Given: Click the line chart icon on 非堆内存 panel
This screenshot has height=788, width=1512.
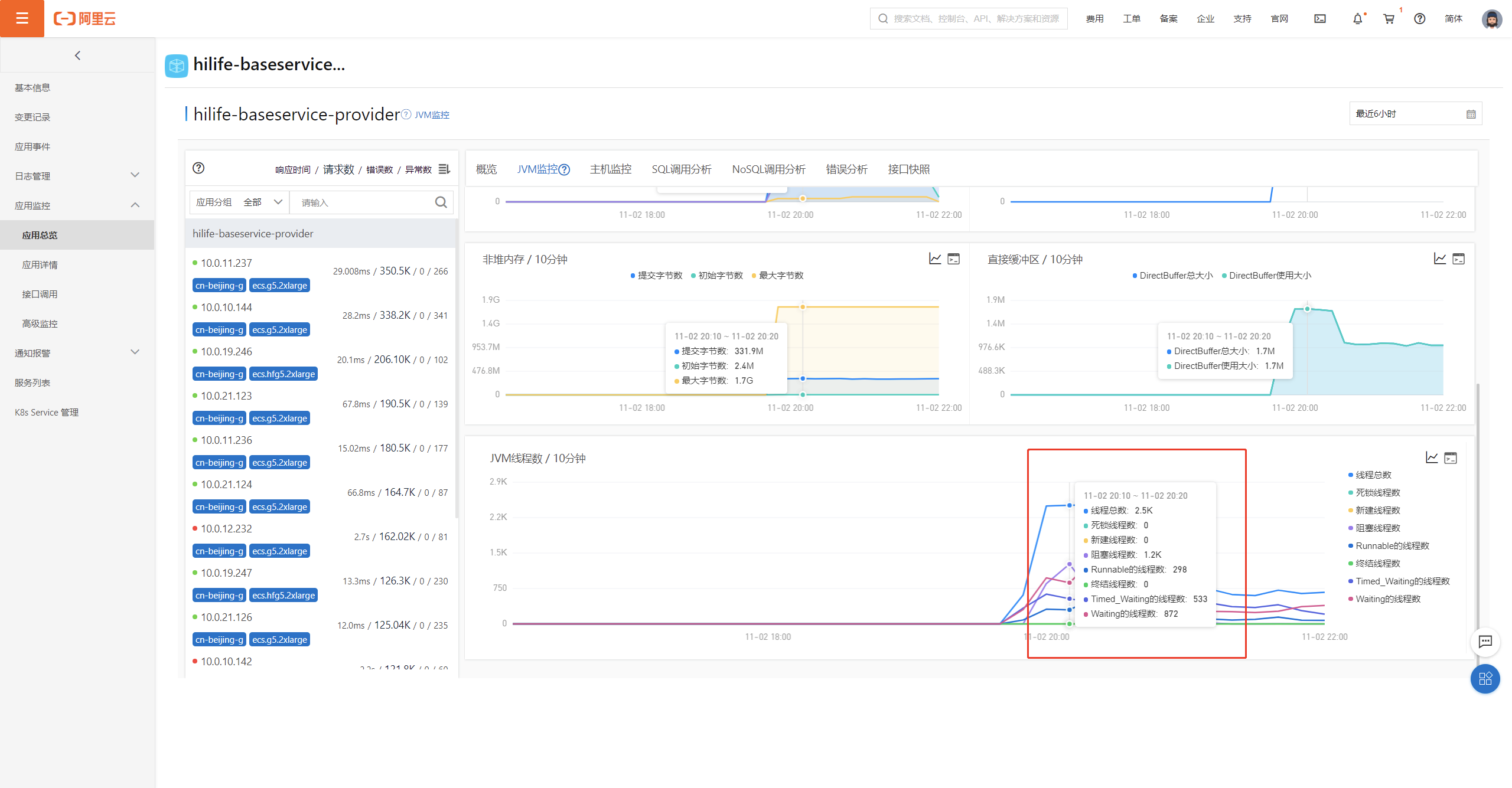Looking at the screenshot, I should pos(935,259).
